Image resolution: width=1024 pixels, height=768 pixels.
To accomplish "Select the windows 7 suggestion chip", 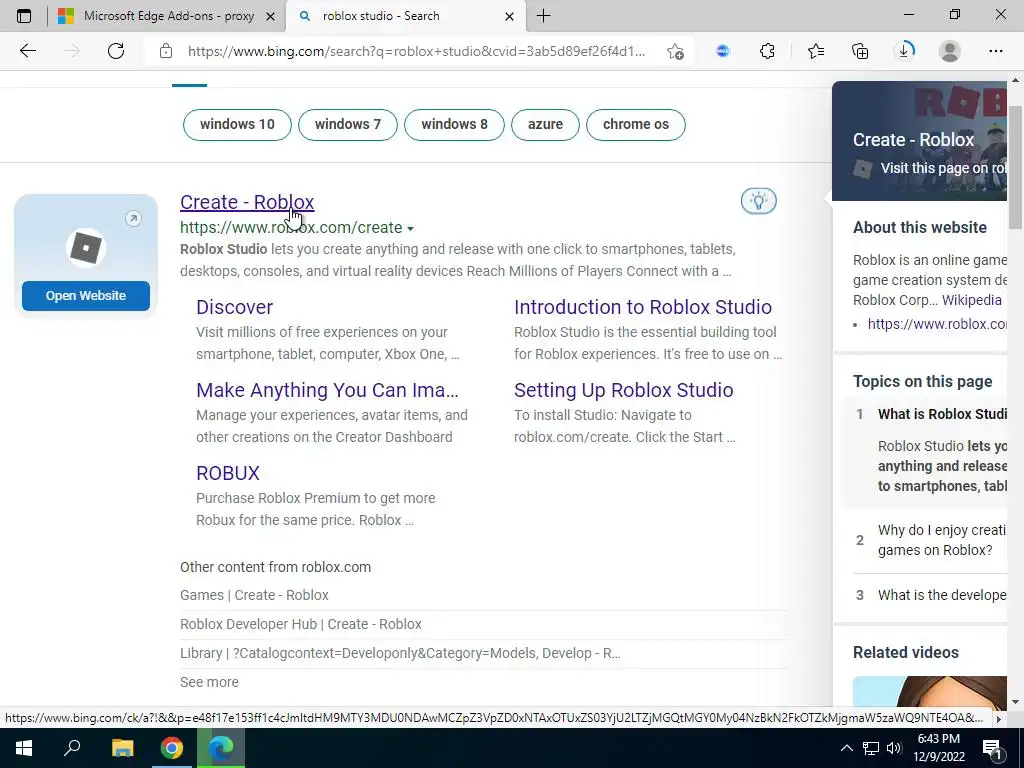I will [x=347, y=124].
